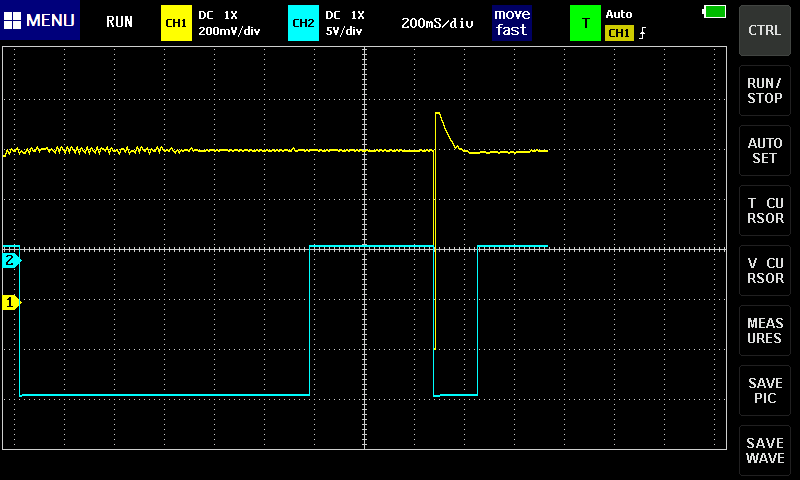Select the trigger source CH1 badge
This screenshot has width=800, height=480.
(x=619, y=33)
